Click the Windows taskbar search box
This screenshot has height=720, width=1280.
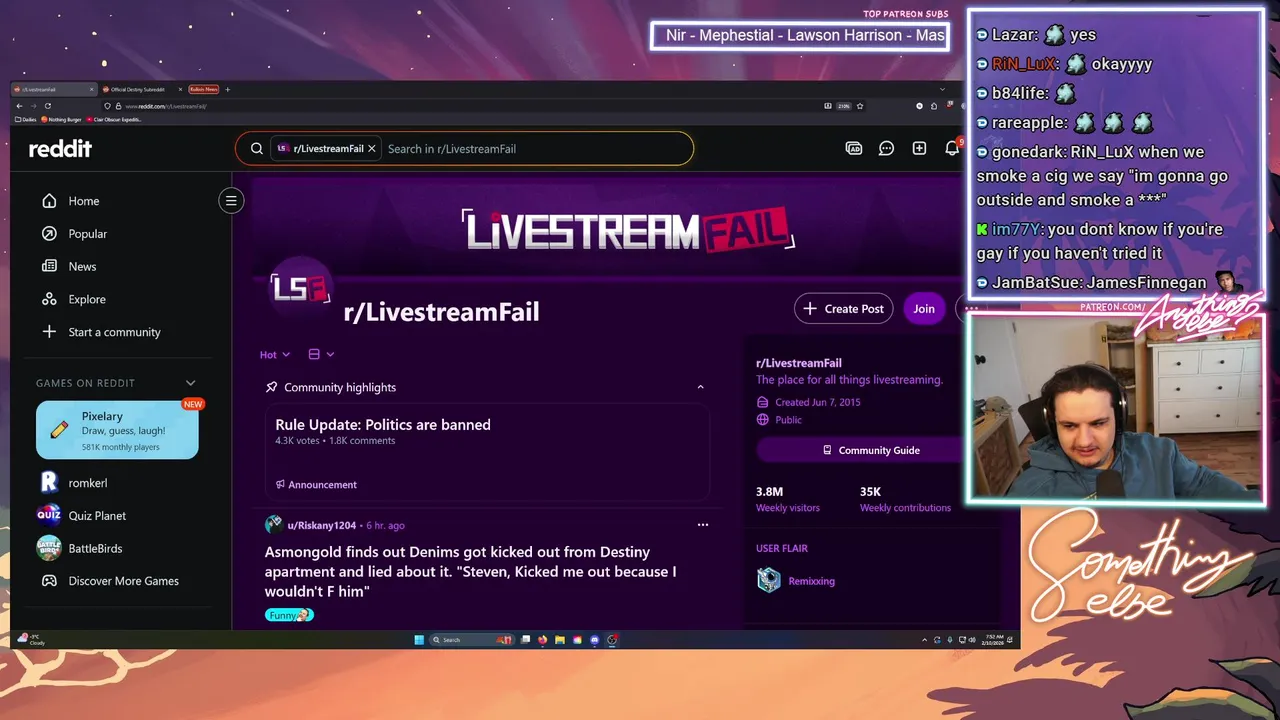pyautogui.click(x=472, y=640)
